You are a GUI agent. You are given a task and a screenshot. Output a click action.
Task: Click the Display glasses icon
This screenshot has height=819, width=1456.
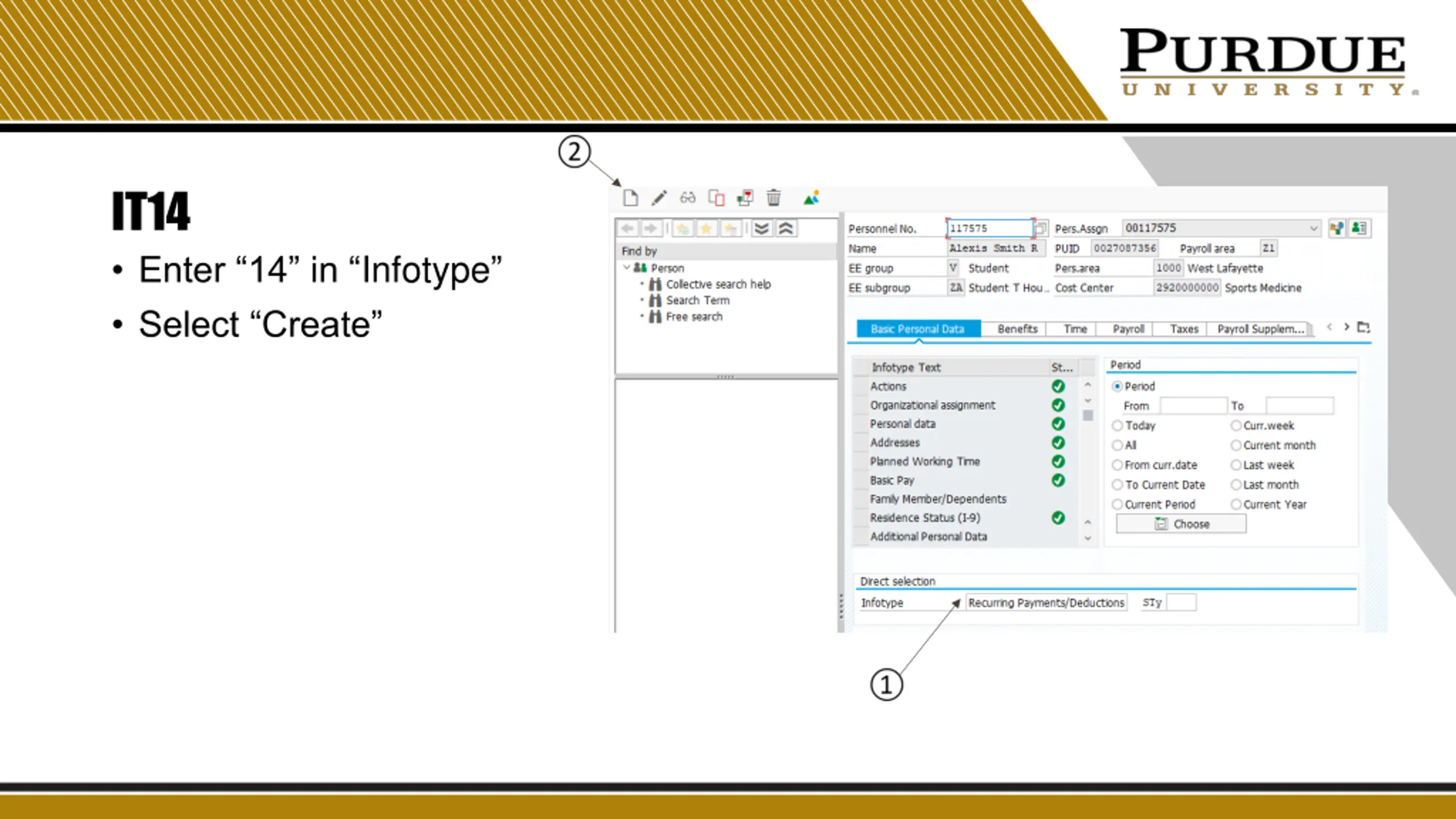[688, 198]
